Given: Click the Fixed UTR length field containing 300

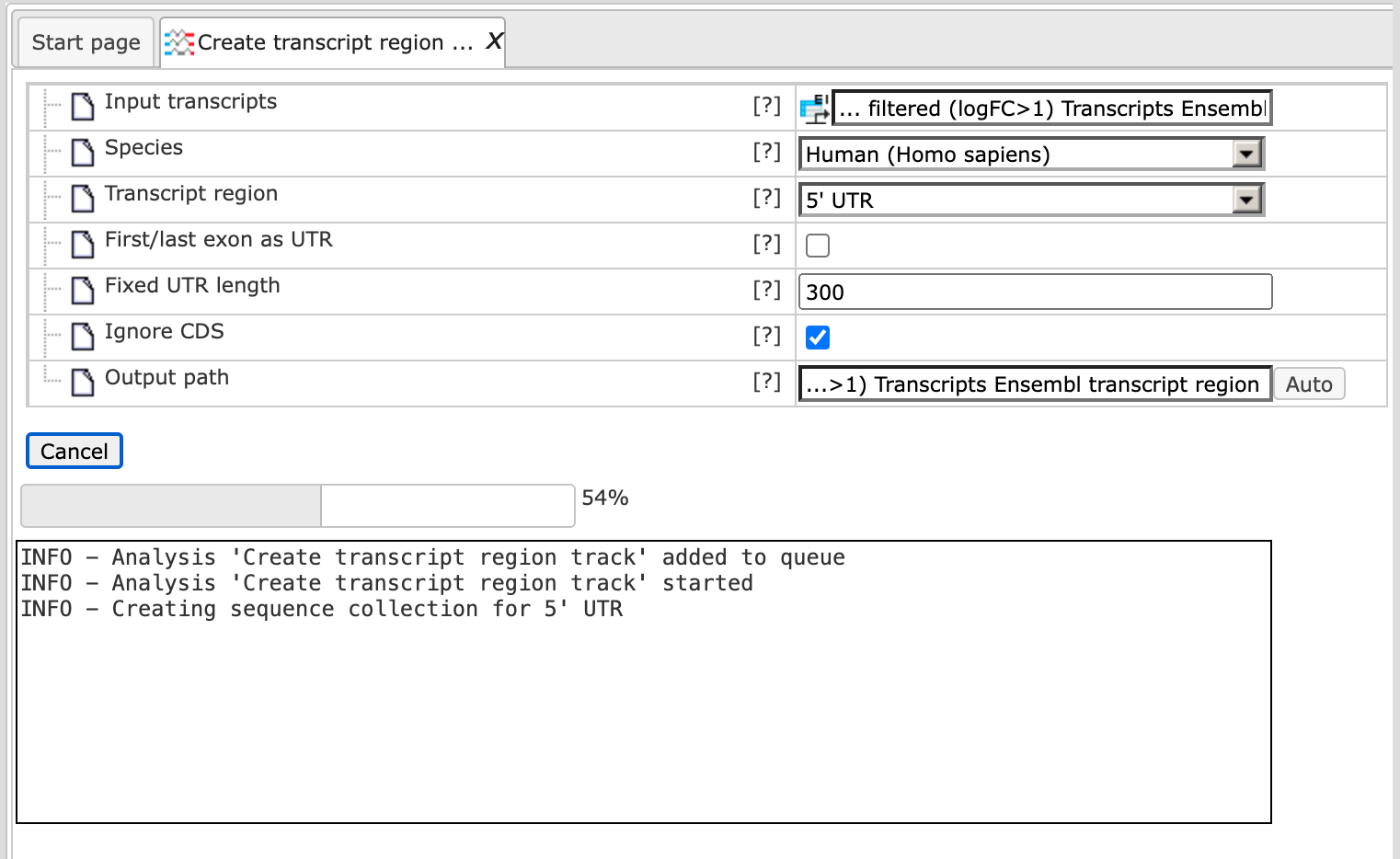Looking at the screenshot, I should (x=1036, y=292).
